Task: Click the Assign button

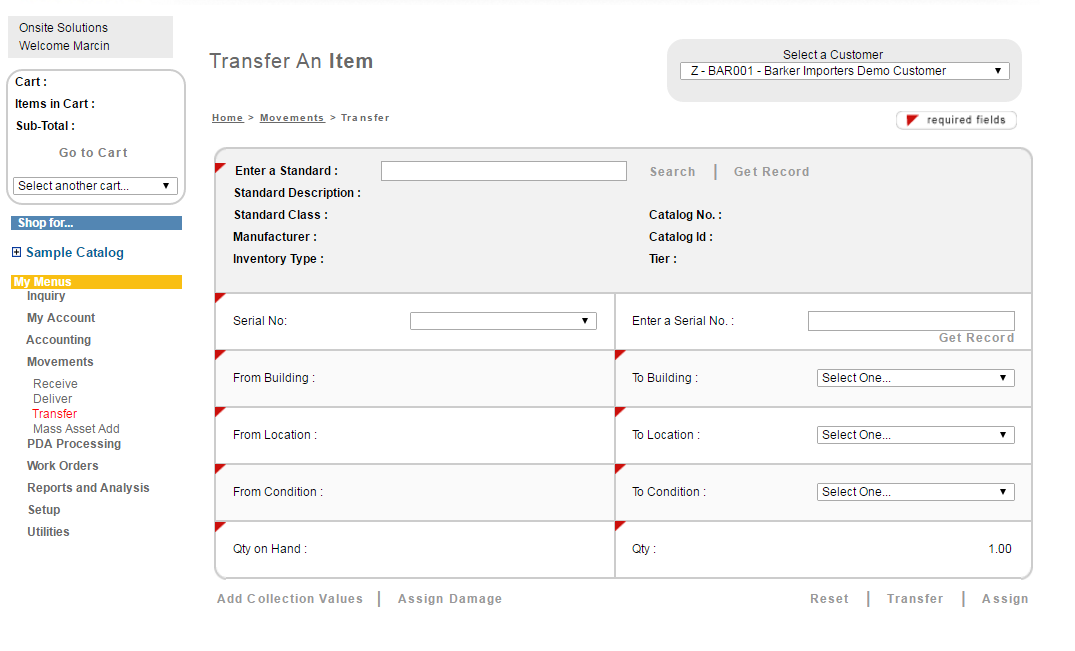Action: (1004, 599)
